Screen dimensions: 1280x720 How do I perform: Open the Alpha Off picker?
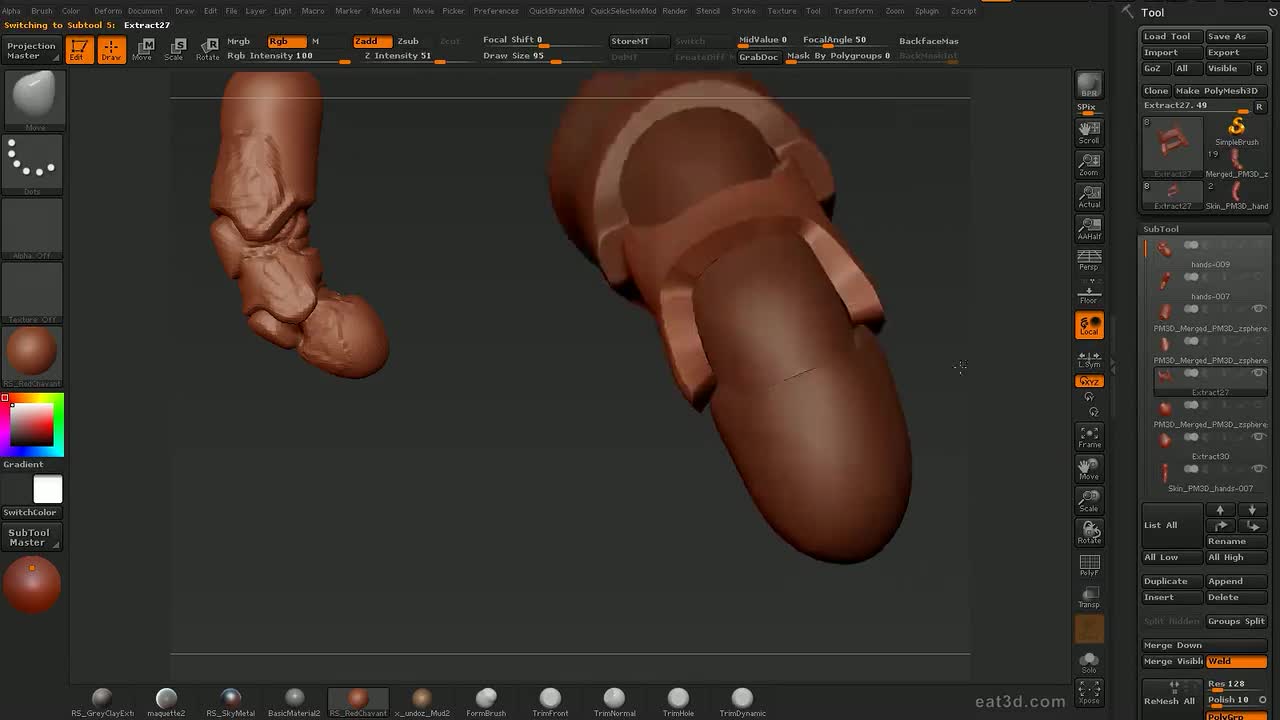click(x=33, y=229)
